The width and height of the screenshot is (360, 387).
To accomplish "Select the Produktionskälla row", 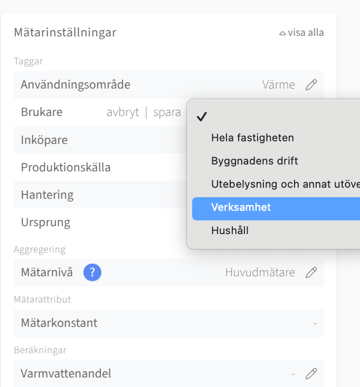I will click(100, 167).
